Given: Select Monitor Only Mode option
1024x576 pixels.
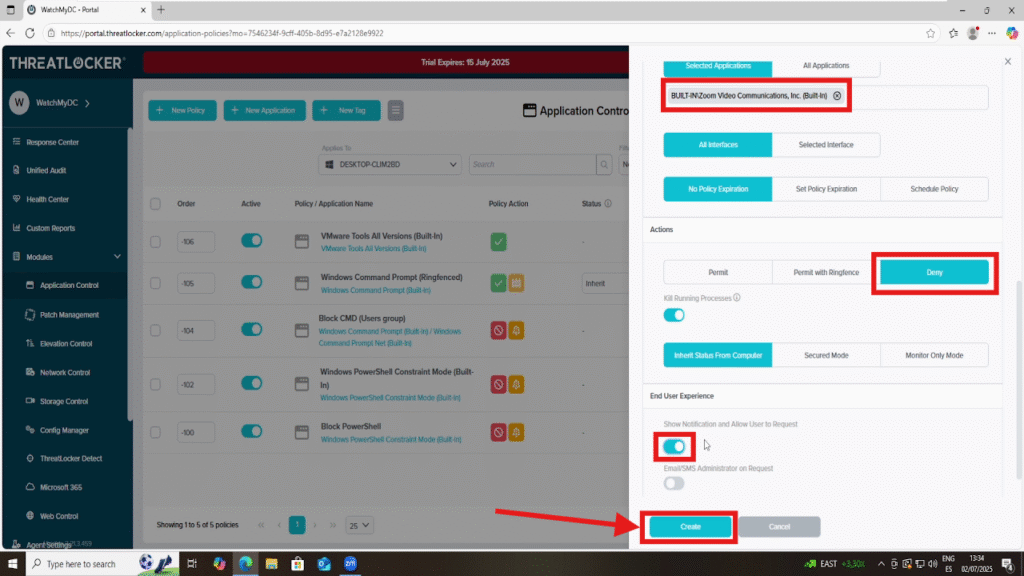Looking at the screenshot, I should (934, 355).
